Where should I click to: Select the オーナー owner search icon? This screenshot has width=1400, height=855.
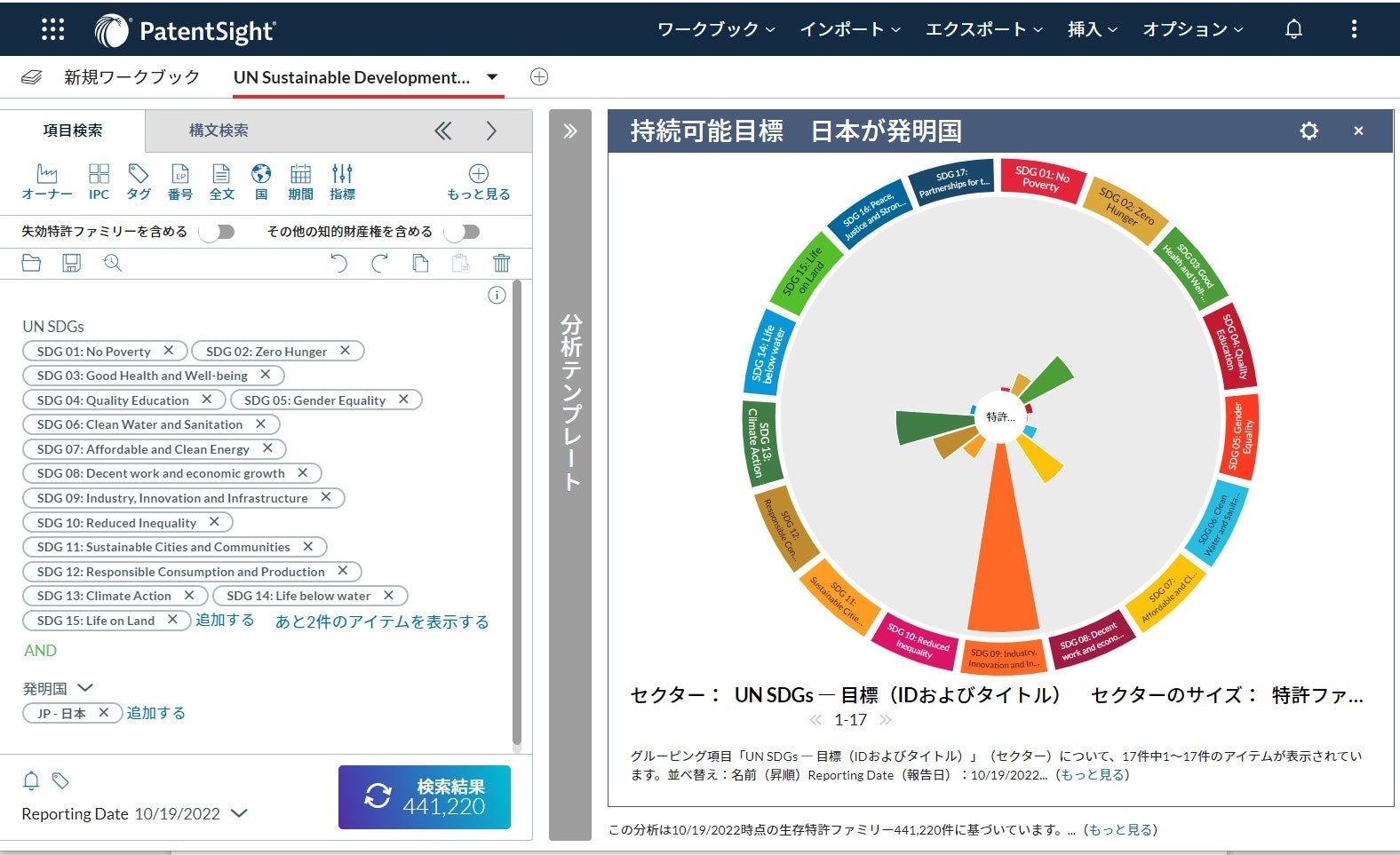[x=47, y=182]
